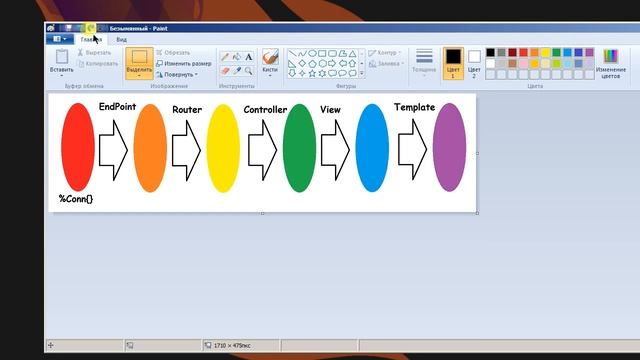Select the Text tool (letter A)

(249, 57)
